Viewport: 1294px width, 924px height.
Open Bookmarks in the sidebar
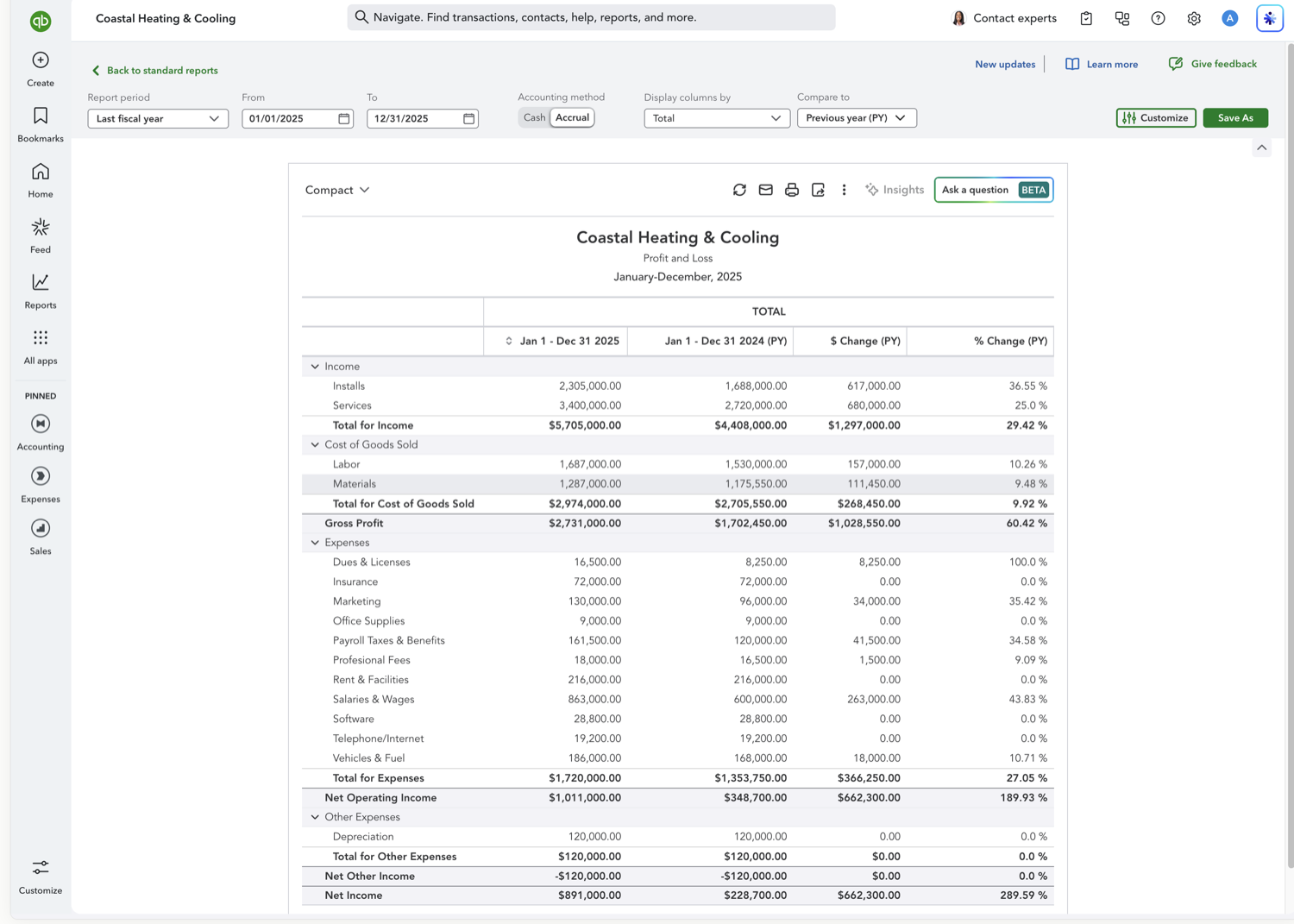click(x=41, y=125)
